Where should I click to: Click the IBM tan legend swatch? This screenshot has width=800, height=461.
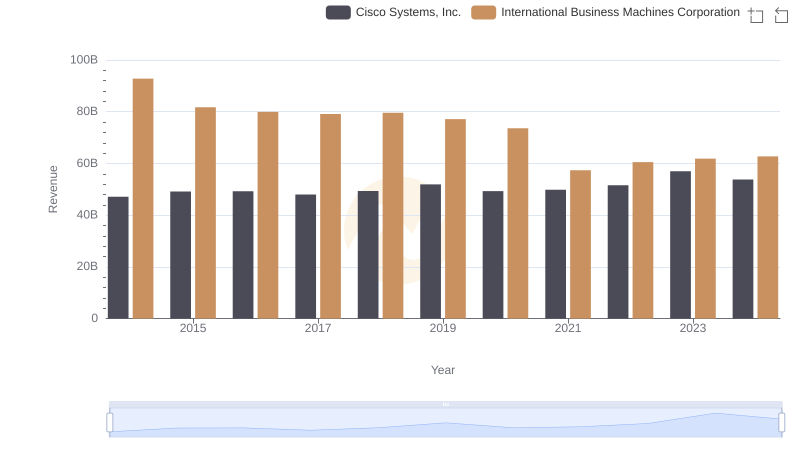click(x=483, y=12)
